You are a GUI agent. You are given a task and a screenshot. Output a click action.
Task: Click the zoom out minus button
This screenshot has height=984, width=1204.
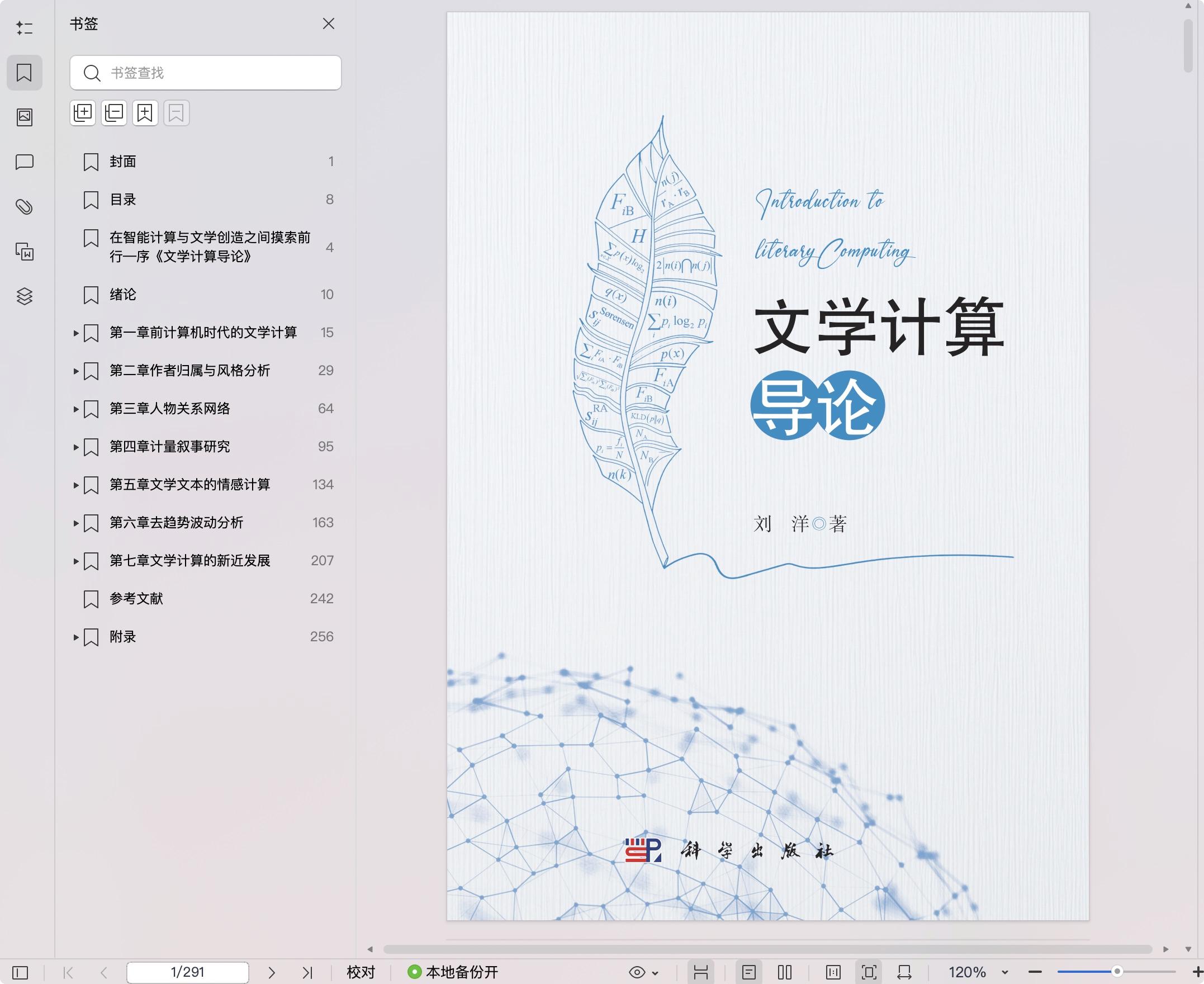click(x=1035, y=973)
